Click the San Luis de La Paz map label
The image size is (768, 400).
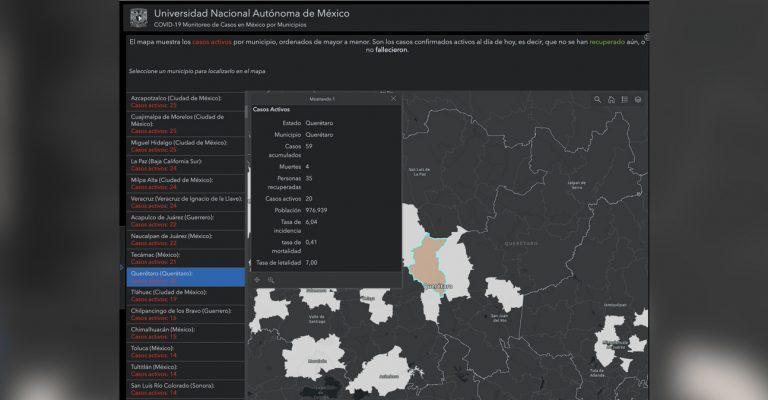click(x=419, y=172)
